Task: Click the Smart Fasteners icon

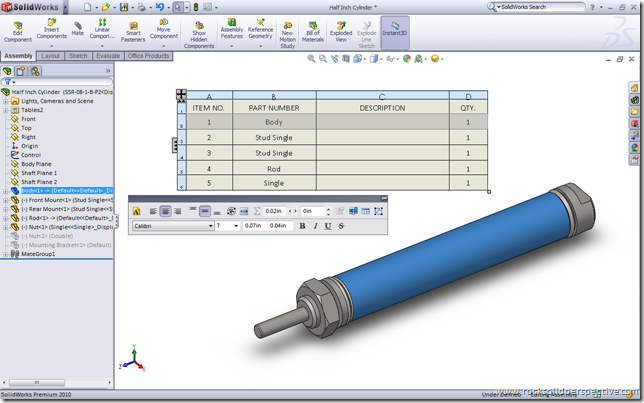Action: 133,32
